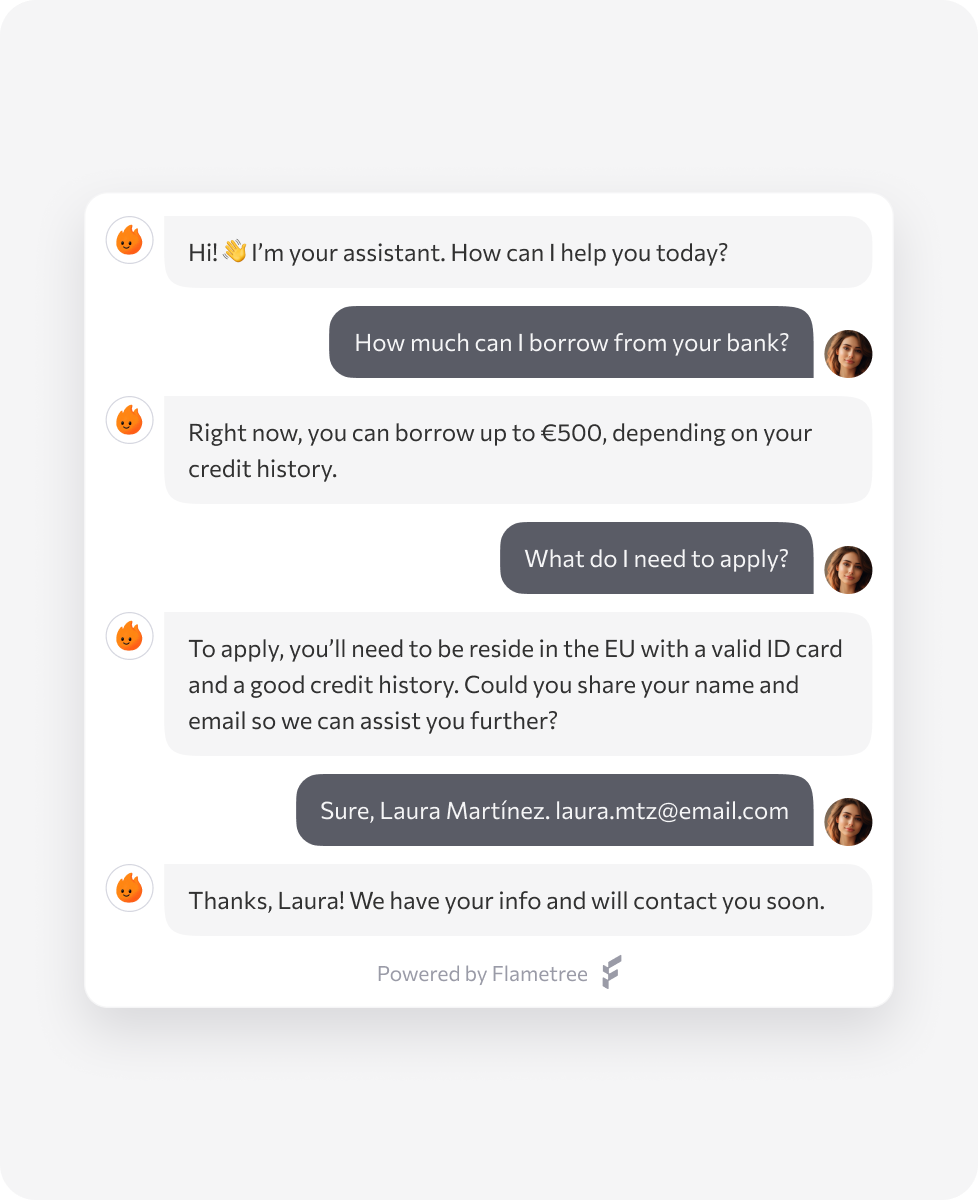Click the 'Could you share your name' question text

[632, 686]
